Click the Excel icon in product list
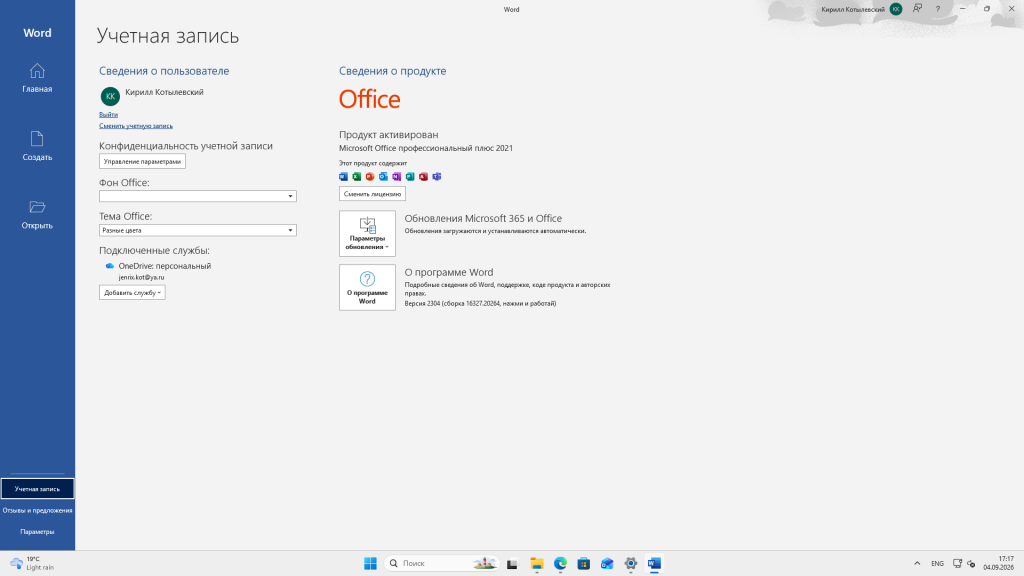 click(357, 177)
